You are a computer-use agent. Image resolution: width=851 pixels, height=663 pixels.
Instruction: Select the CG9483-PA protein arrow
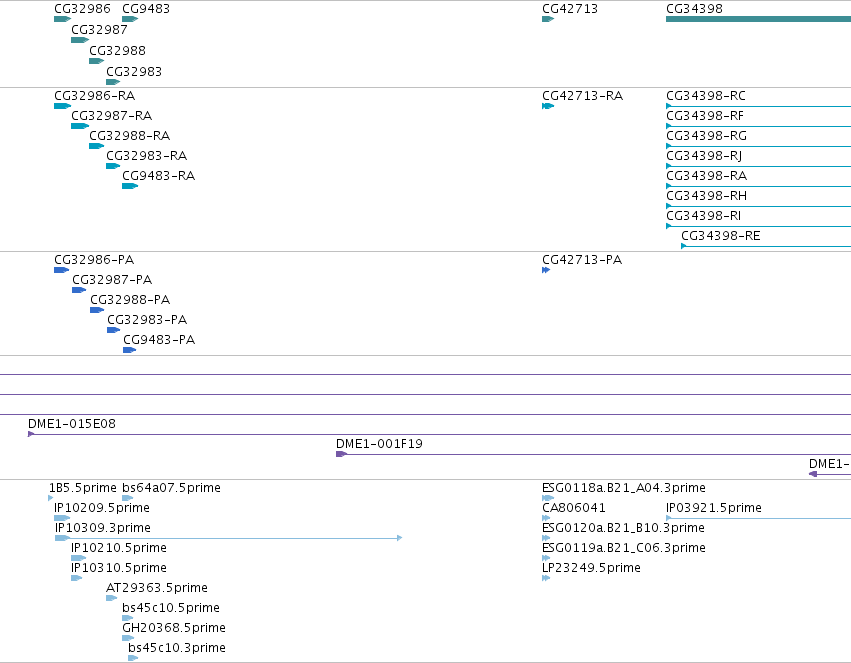click(130, 350)
